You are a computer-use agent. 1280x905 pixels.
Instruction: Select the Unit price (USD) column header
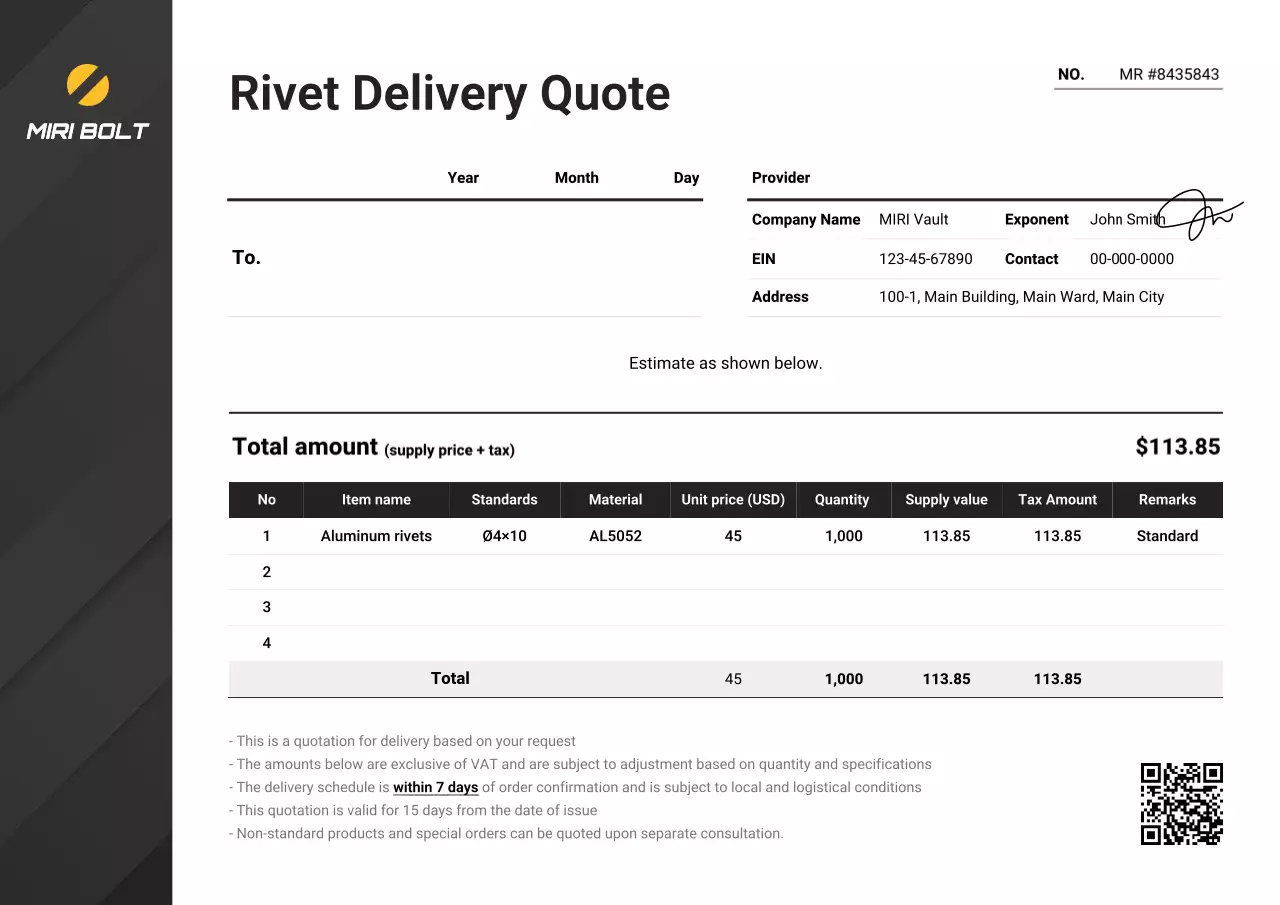pos(733,500)
